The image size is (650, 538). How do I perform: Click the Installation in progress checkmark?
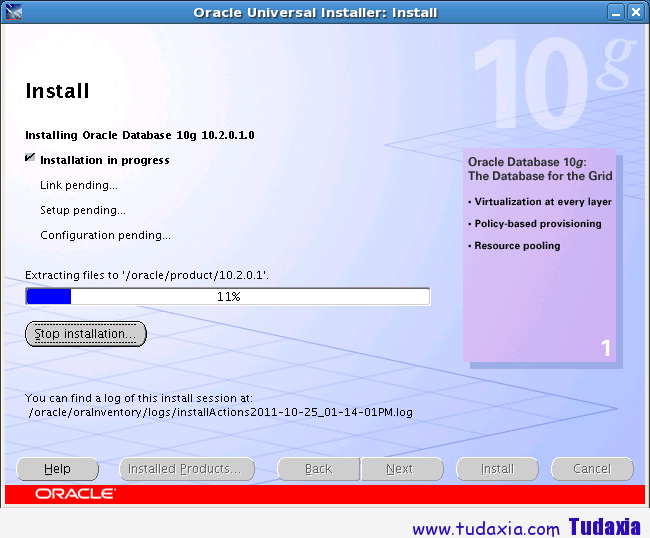(30, 158)
